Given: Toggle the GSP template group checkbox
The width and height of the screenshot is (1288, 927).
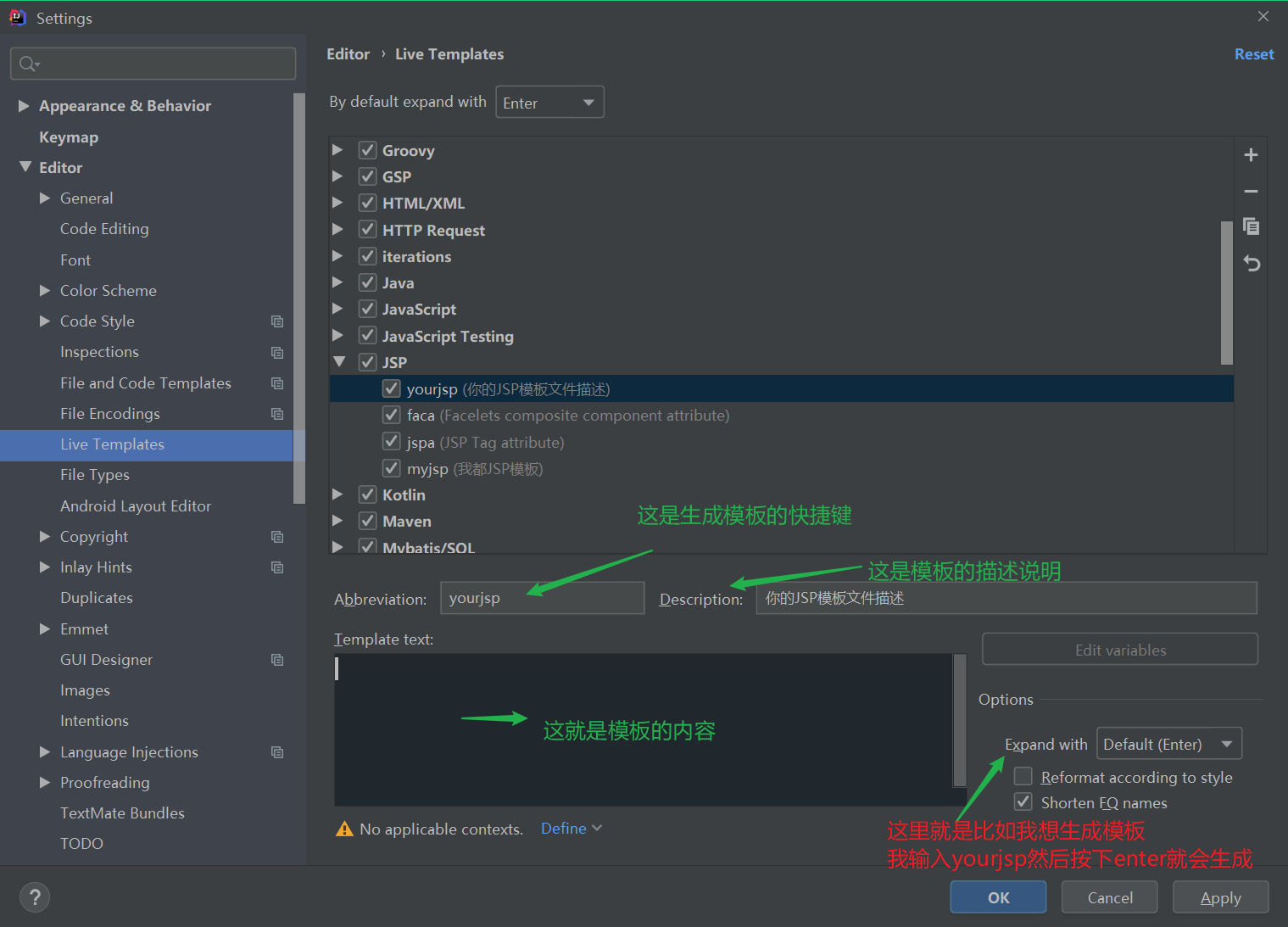Looking at the screenshot, I should coord(367,176).
